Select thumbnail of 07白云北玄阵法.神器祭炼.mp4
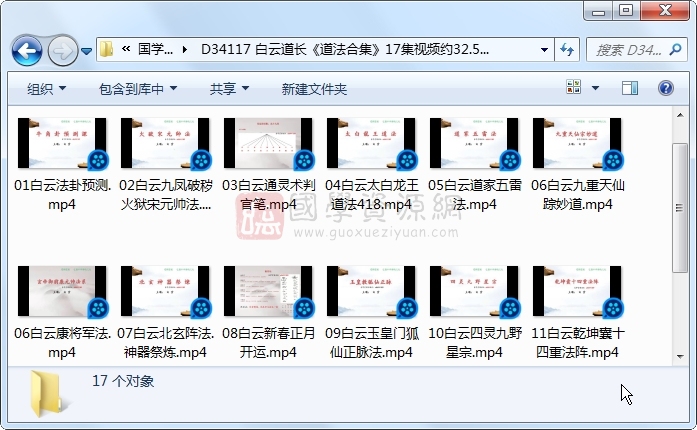Screen dimensions: 697x430 [165, 292]
